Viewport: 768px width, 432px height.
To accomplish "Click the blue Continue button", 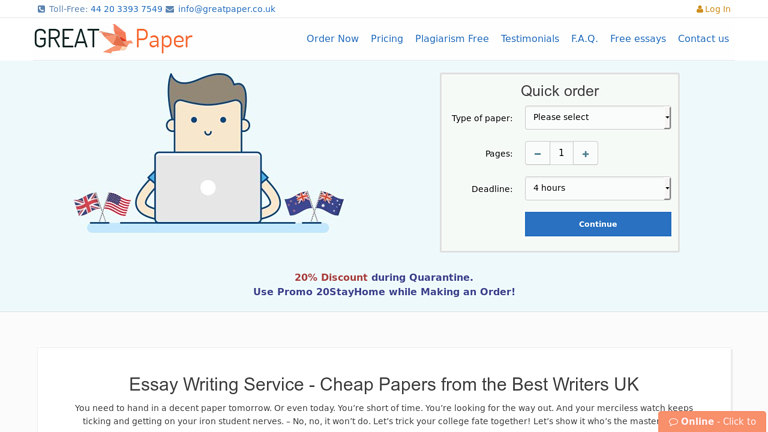I will tap(598, 224).
